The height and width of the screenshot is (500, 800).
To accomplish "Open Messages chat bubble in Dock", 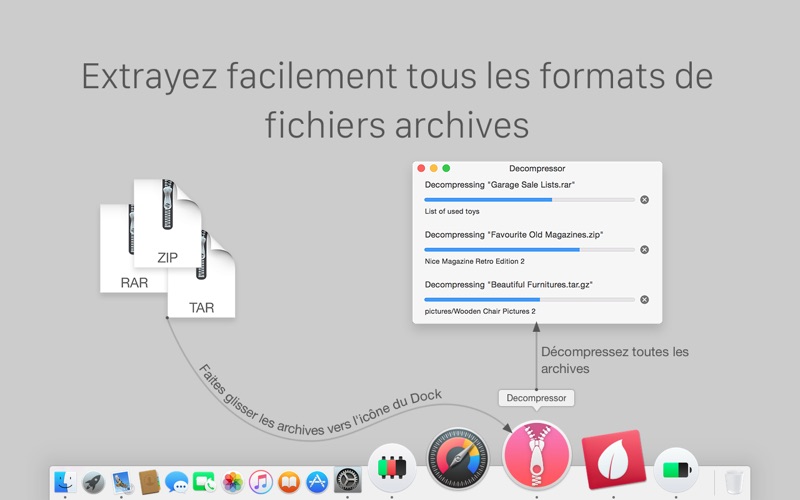I will [177, 482].
